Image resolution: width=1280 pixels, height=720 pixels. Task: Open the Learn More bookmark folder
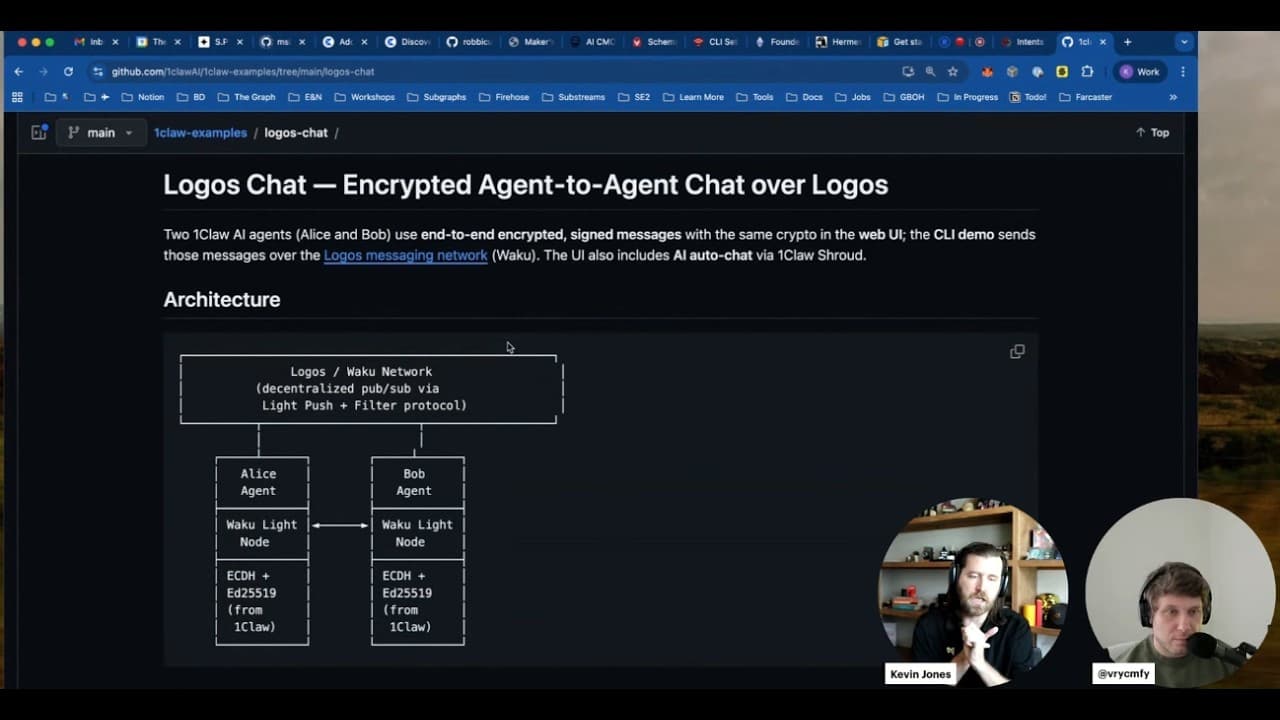coord(692,97)
